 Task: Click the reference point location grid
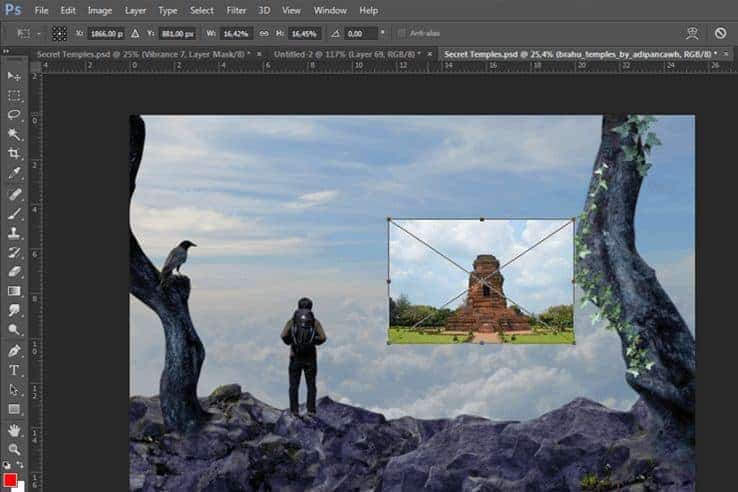click(x=59, y=33)
